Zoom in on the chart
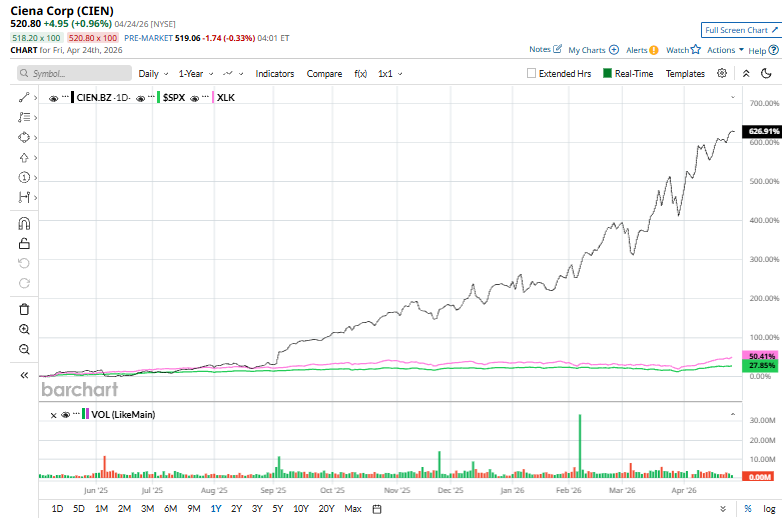The image size is (782, 520). point(24,329)
